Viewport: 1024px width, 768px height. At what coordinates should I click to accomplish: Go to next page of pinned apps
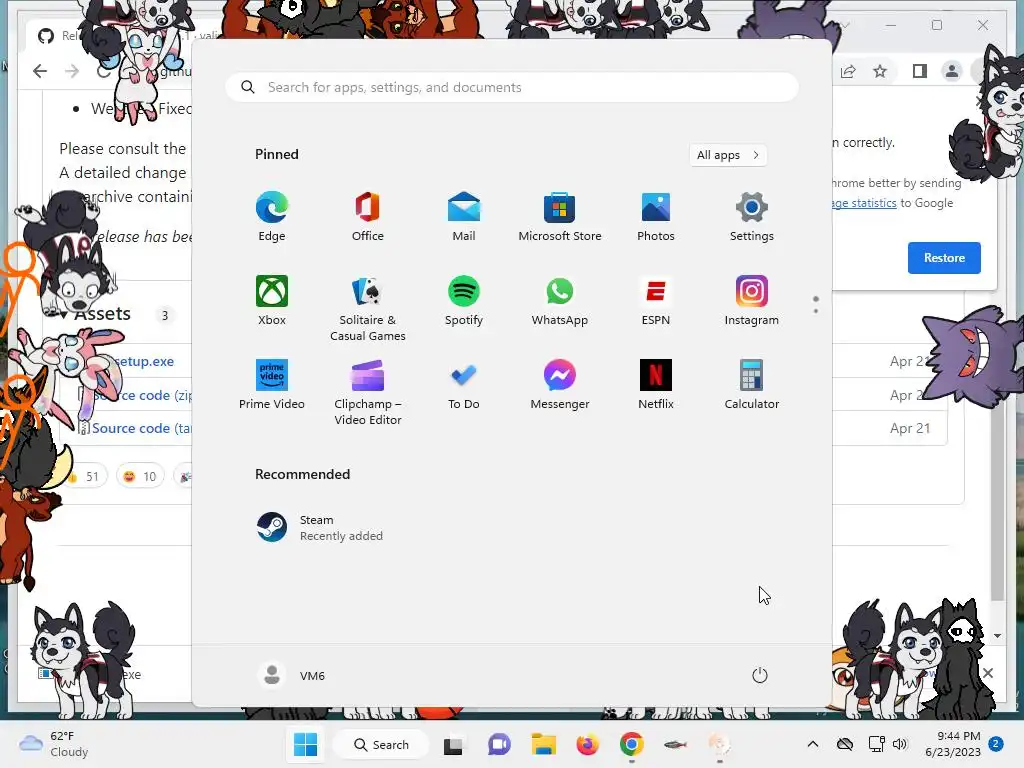click(816, 311)
